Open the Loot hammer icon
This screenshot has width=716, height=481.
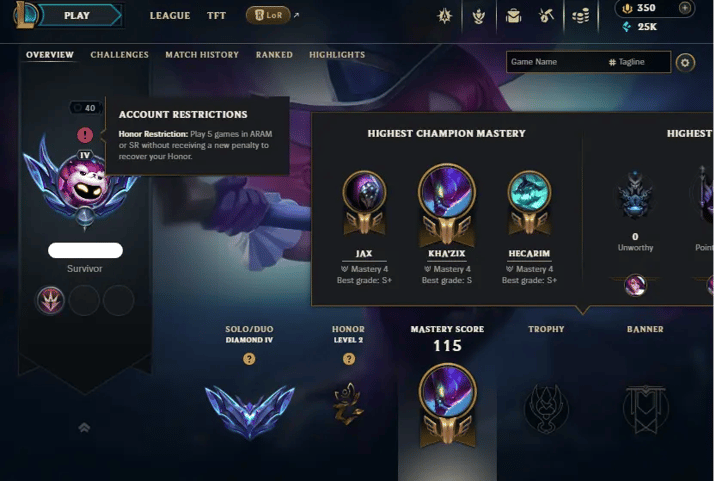pos(547,16)
